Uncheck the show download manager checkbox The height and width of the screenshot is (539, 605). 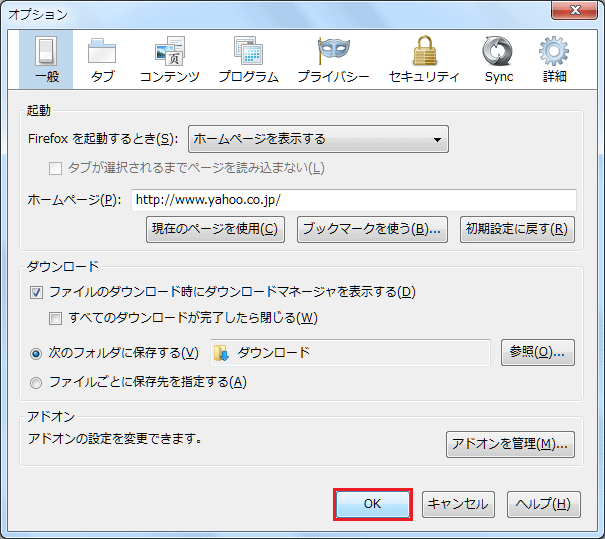point(37,292)
